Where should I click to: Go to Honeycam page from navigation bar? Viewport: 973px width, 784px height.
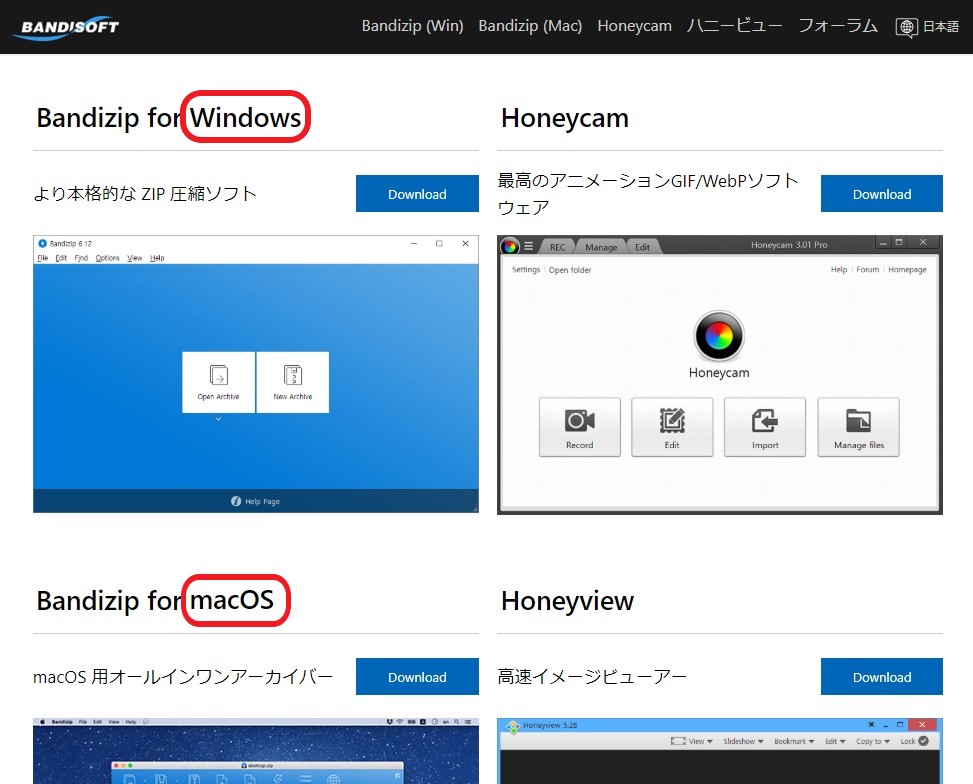coord(634,26)
